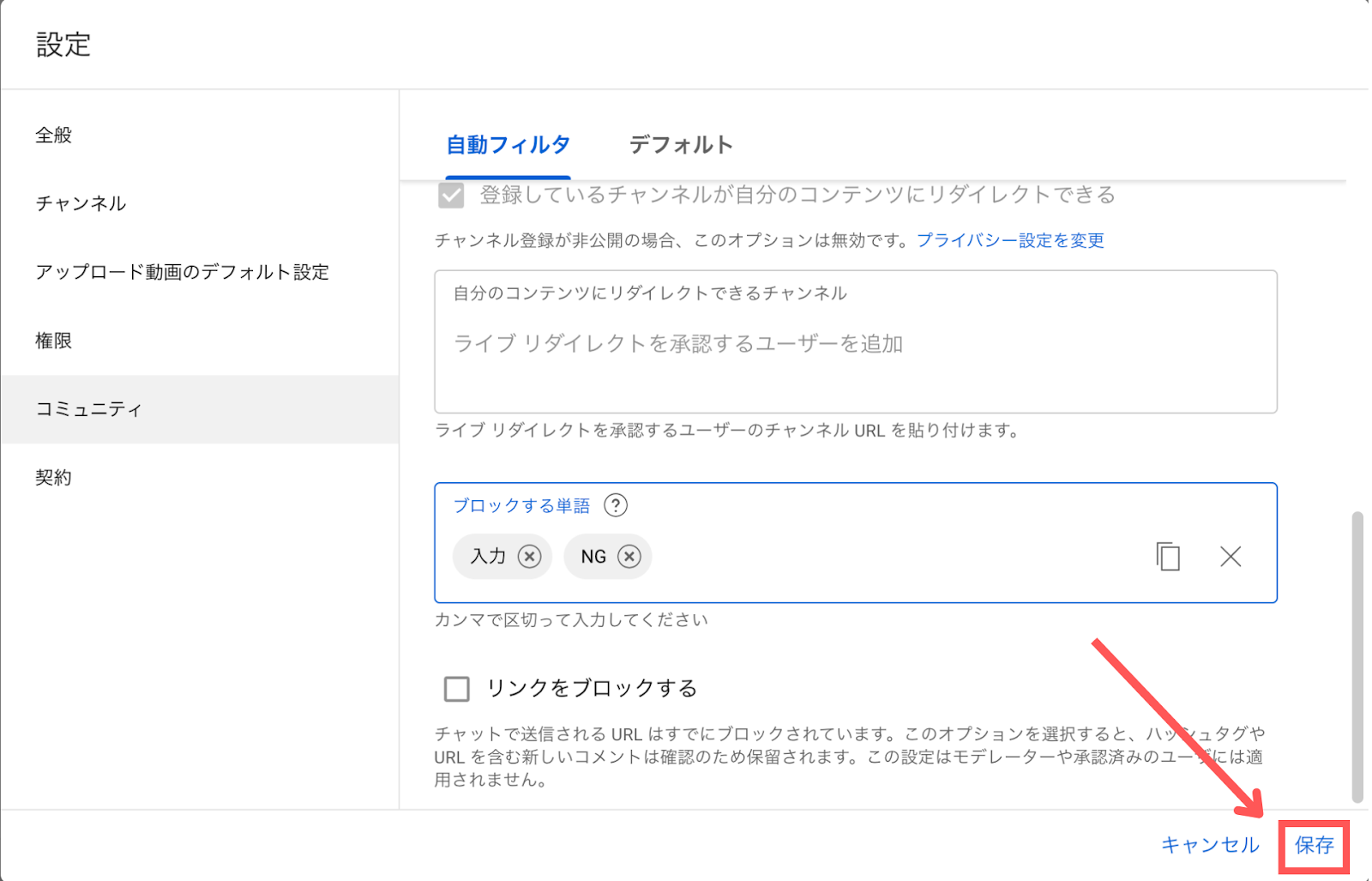Click カンマで区切って入力してください hint text
The image size is (1372, 881).
571,619
